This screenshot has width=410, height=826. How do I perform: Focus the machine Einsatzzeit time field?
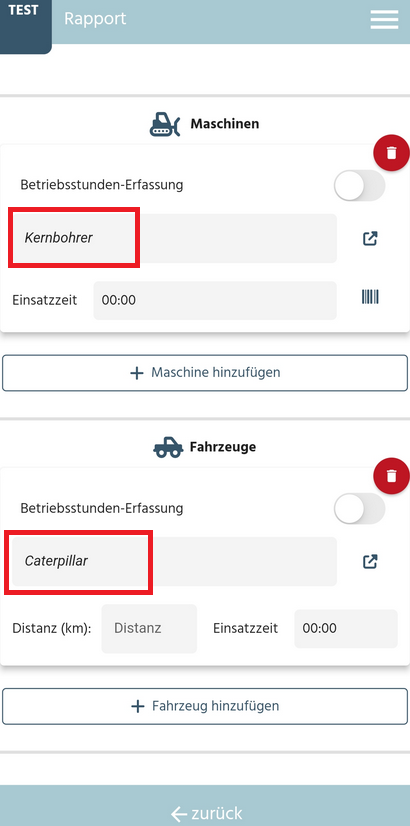(215, 300)
